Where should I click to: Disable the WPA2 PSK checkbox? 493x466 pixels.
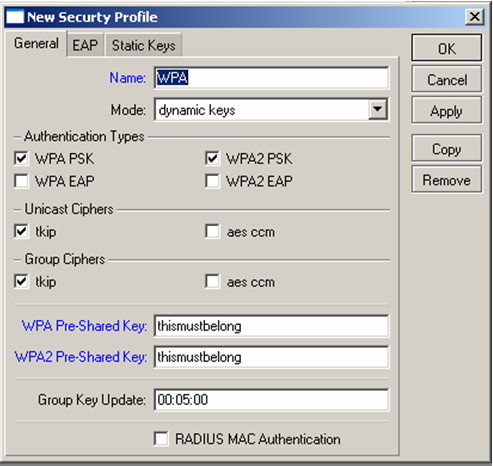[212, 158]
